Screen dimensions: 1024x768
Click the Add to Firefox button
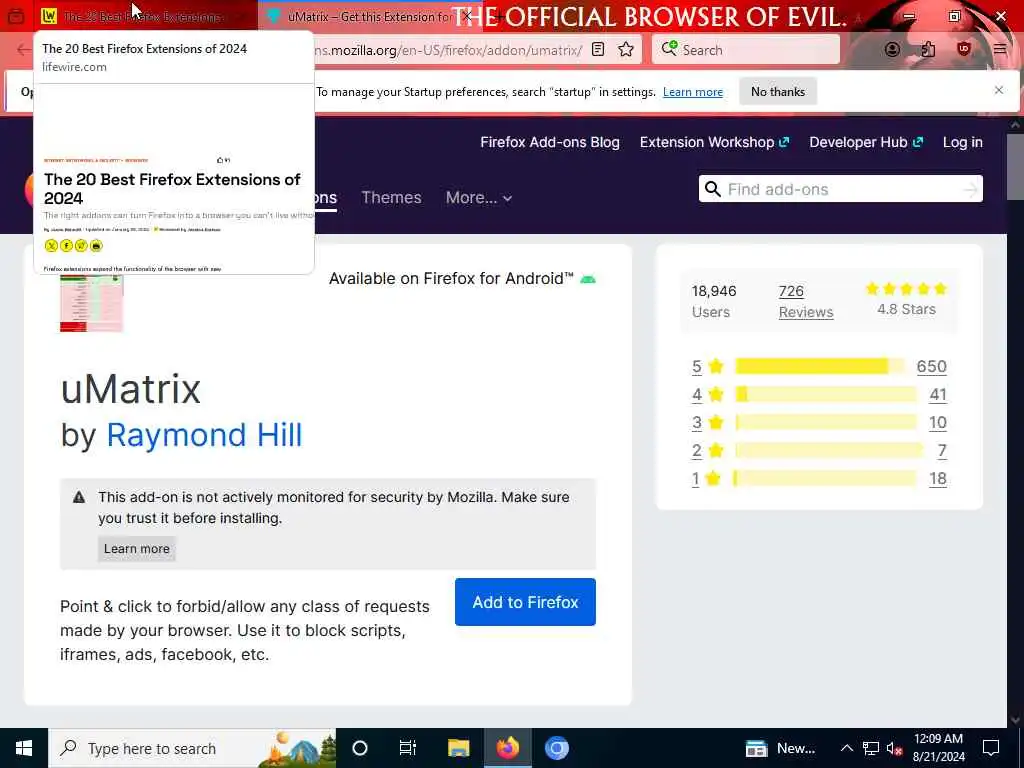click(525, 601)
